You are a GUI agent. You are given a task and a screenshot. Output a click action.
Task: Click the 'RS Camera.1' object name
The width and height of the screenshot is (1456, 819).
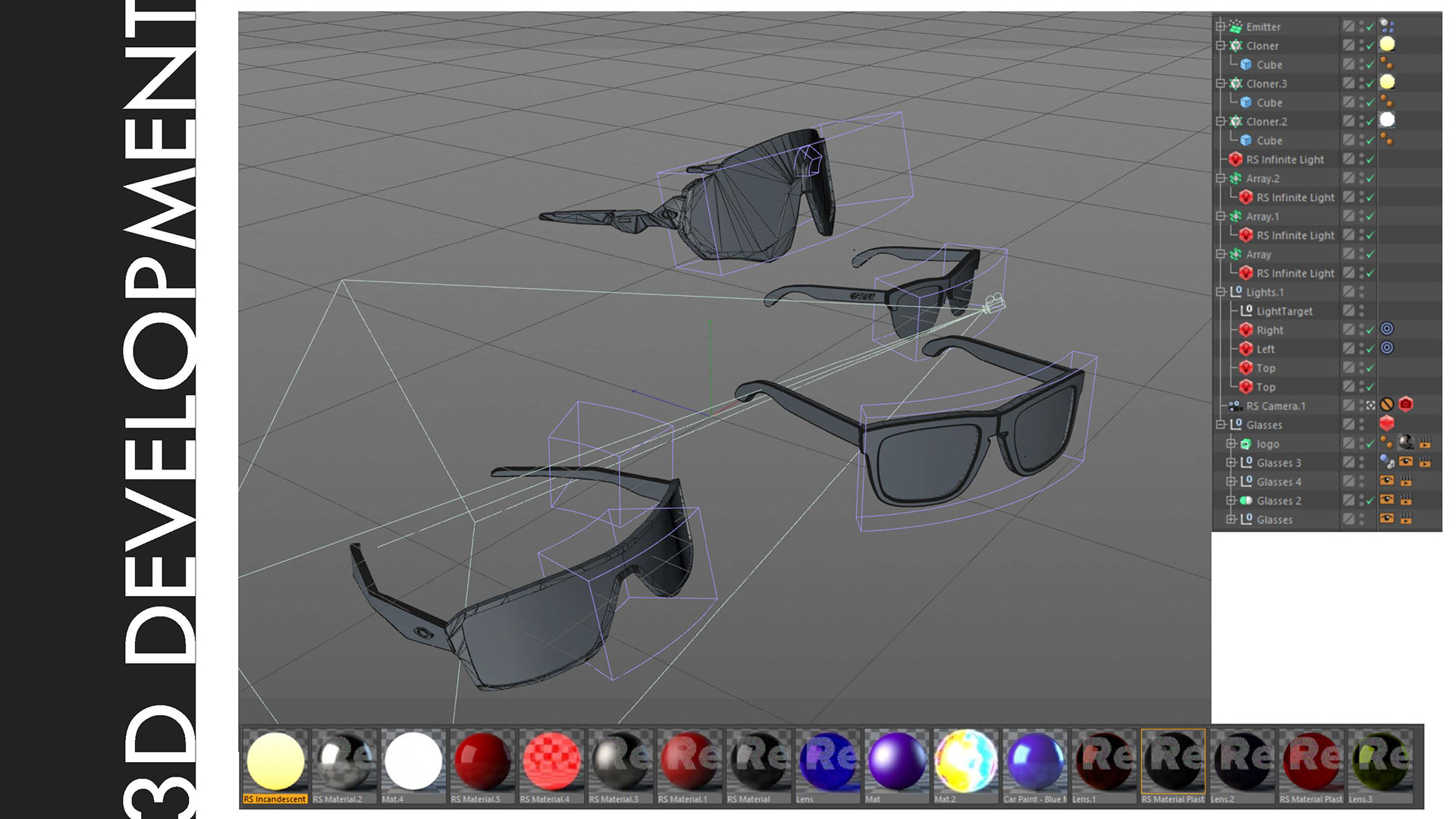[x=1276, y=406]
